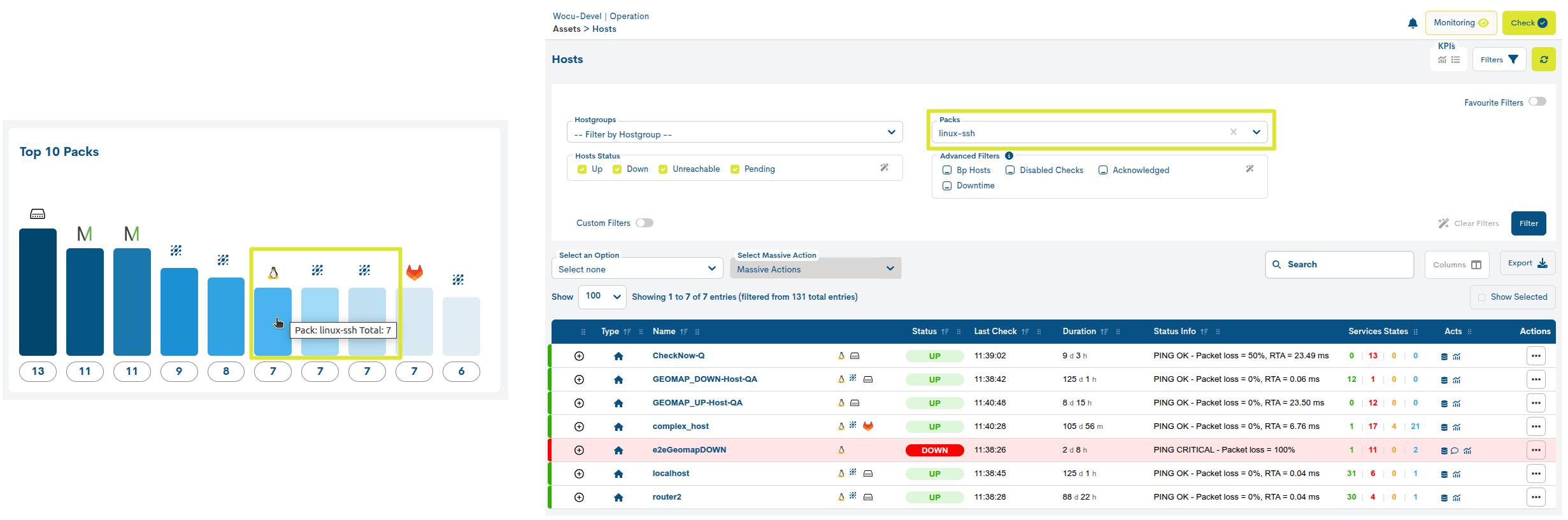The image size is (1568, 520).
Task: Click the Services States column header
Action: pyautogui.click(x=1378, y=332)
